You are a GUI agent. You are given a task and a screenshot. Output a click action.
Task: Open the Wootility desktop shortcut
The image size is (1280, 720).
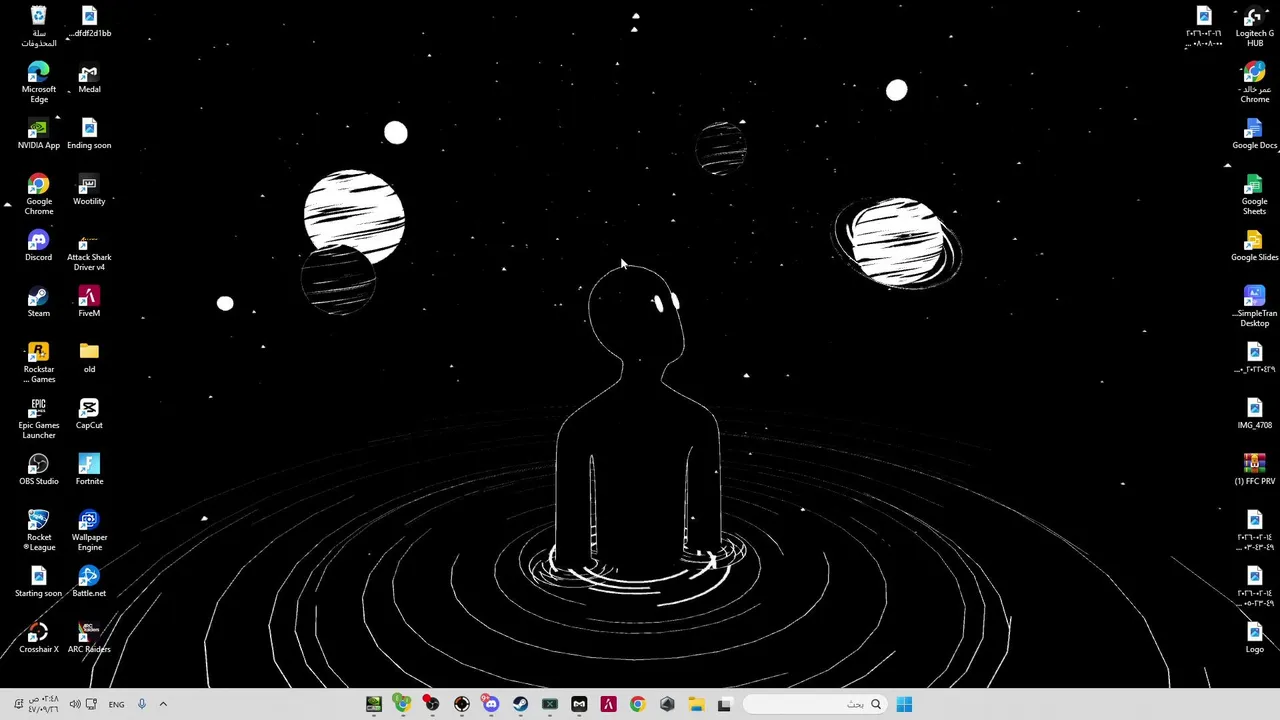(89, 190)
